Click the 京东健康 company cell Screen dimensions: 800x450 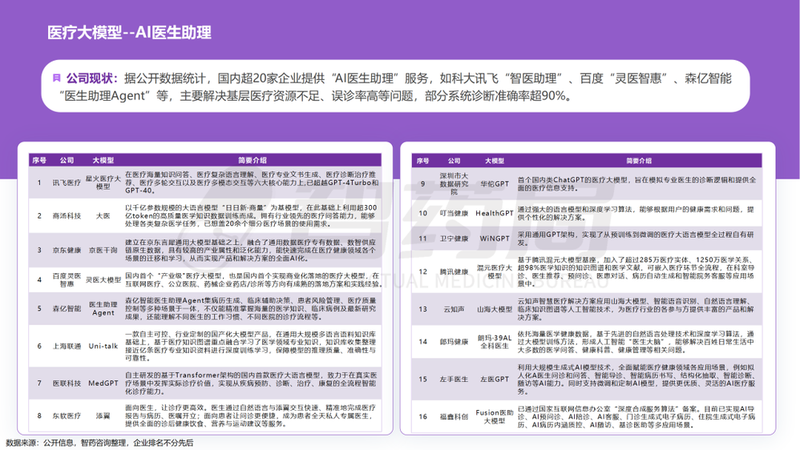[x=66, y=250]
